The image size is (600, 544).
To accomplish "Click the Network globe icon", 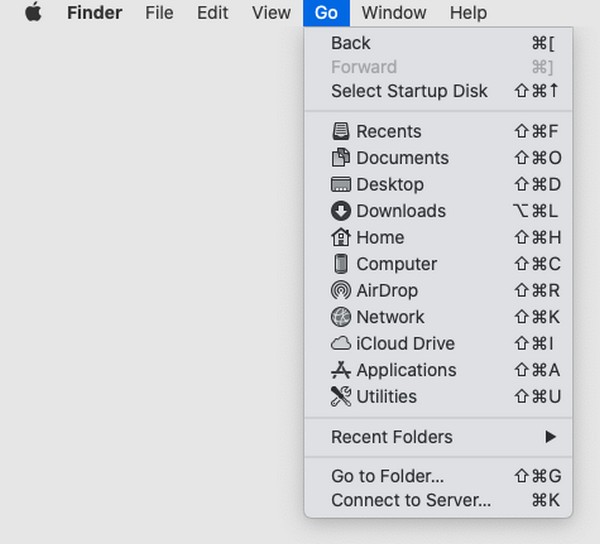I will click(341, 317).
